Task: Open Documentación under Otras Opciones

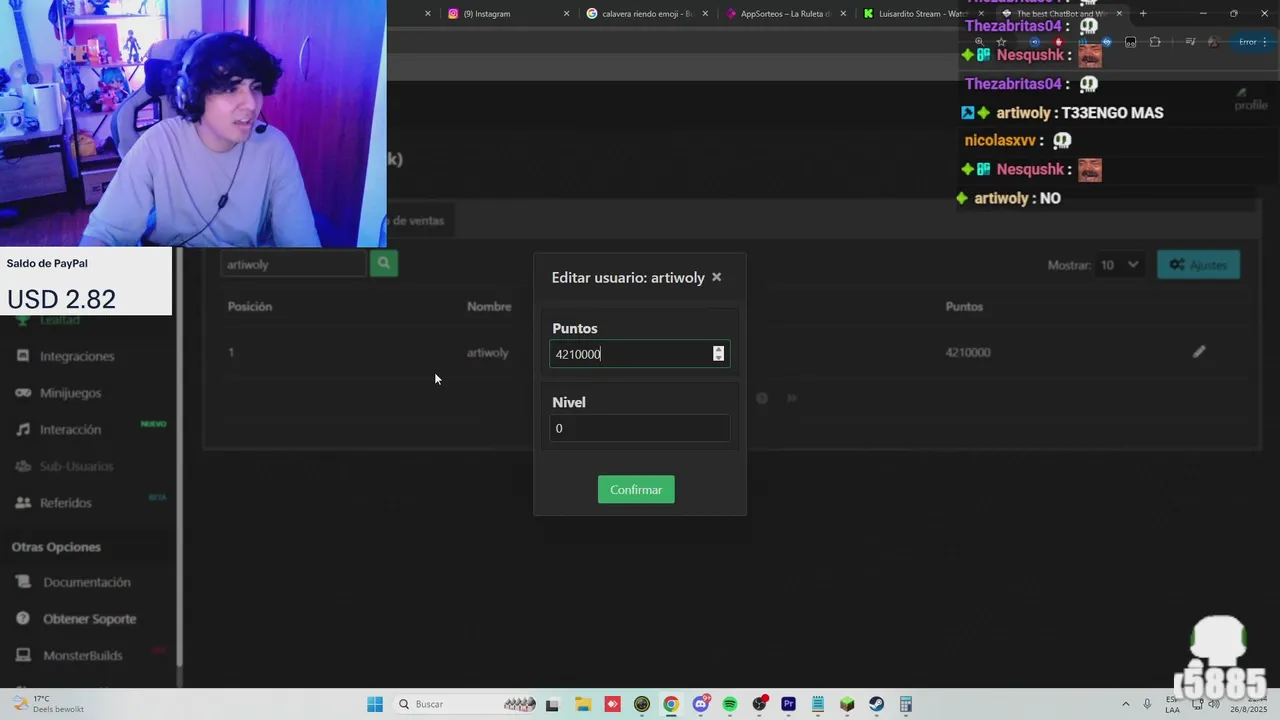Action: [x=86, y=582]
